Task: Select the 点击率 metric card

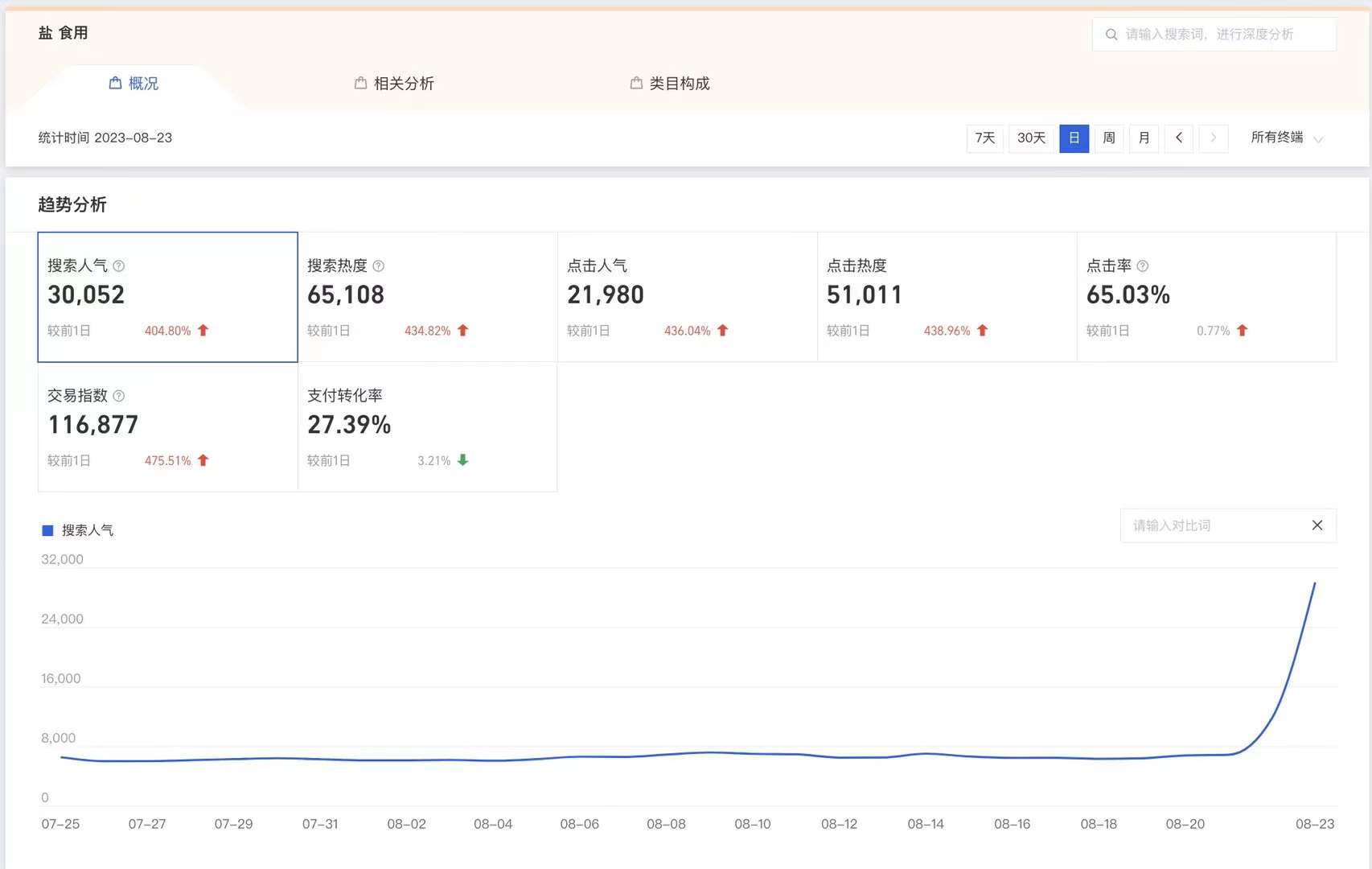Action: click(1207, 297)
